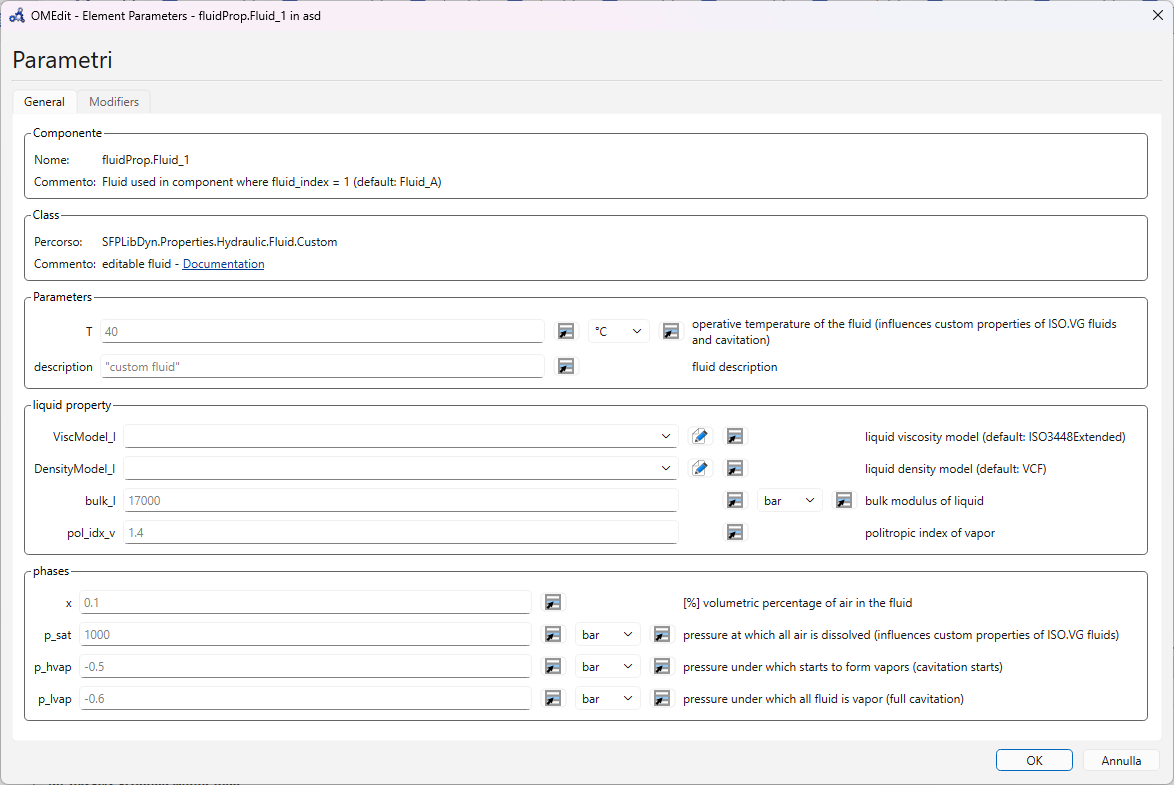
Task: Focus the x air percentage field
Action: pos(305,602)
